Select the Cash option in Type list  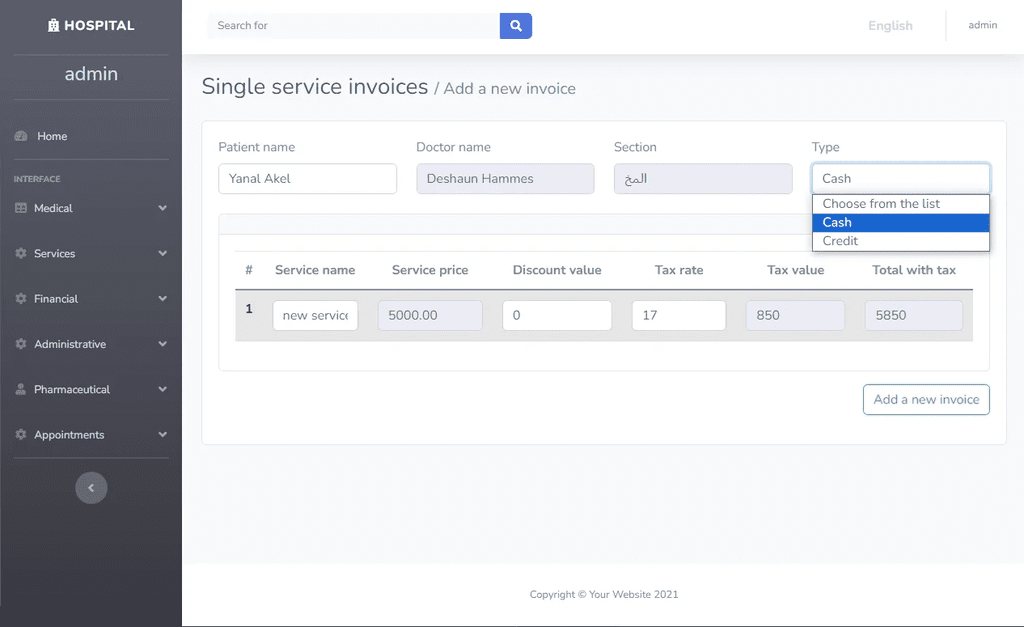pos(901,222)
